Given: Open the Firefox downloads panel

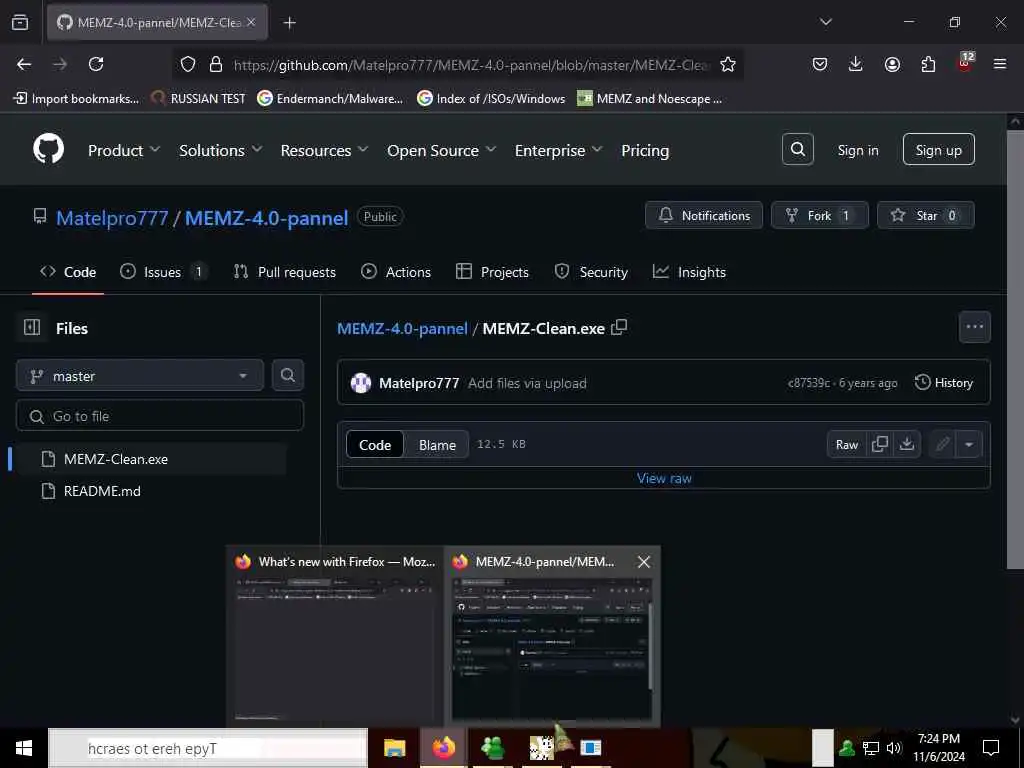Looking at the screenshot, I should pos(856,64).
